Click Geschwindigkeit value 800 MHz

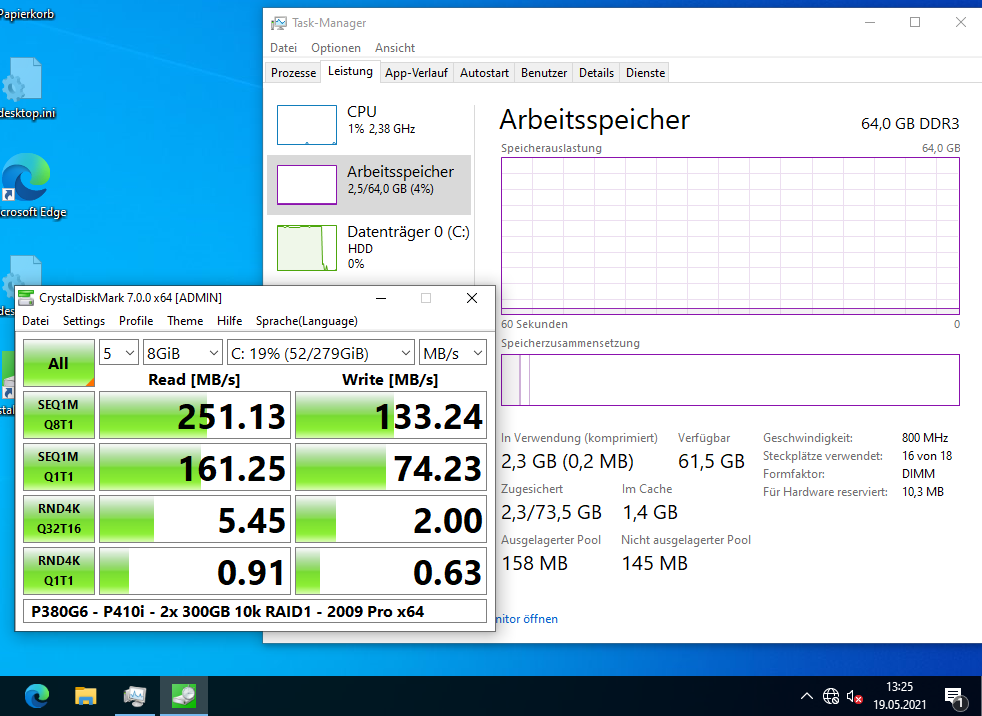click(925, 438)
